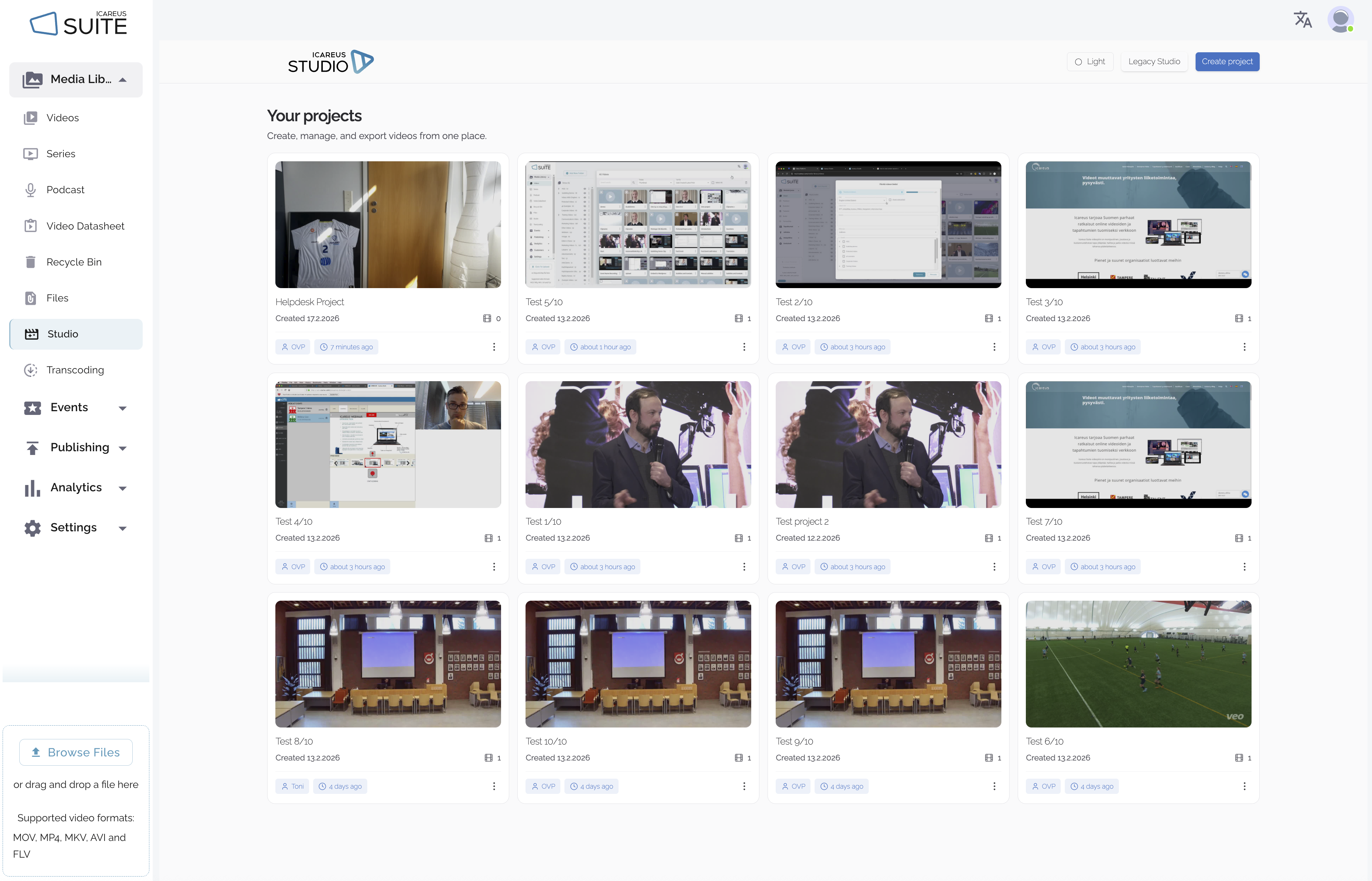This screenshot has width=1372, height=881.
Task: Toggle the Light theme switch
Action: point(1090,62)
